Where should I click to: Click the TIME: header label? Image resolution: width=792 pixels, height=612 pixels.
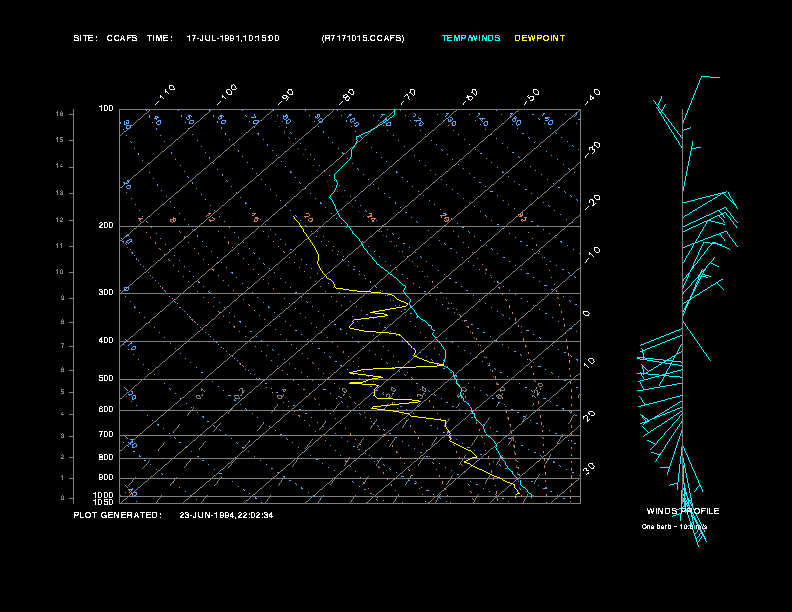tap(160, 38)
